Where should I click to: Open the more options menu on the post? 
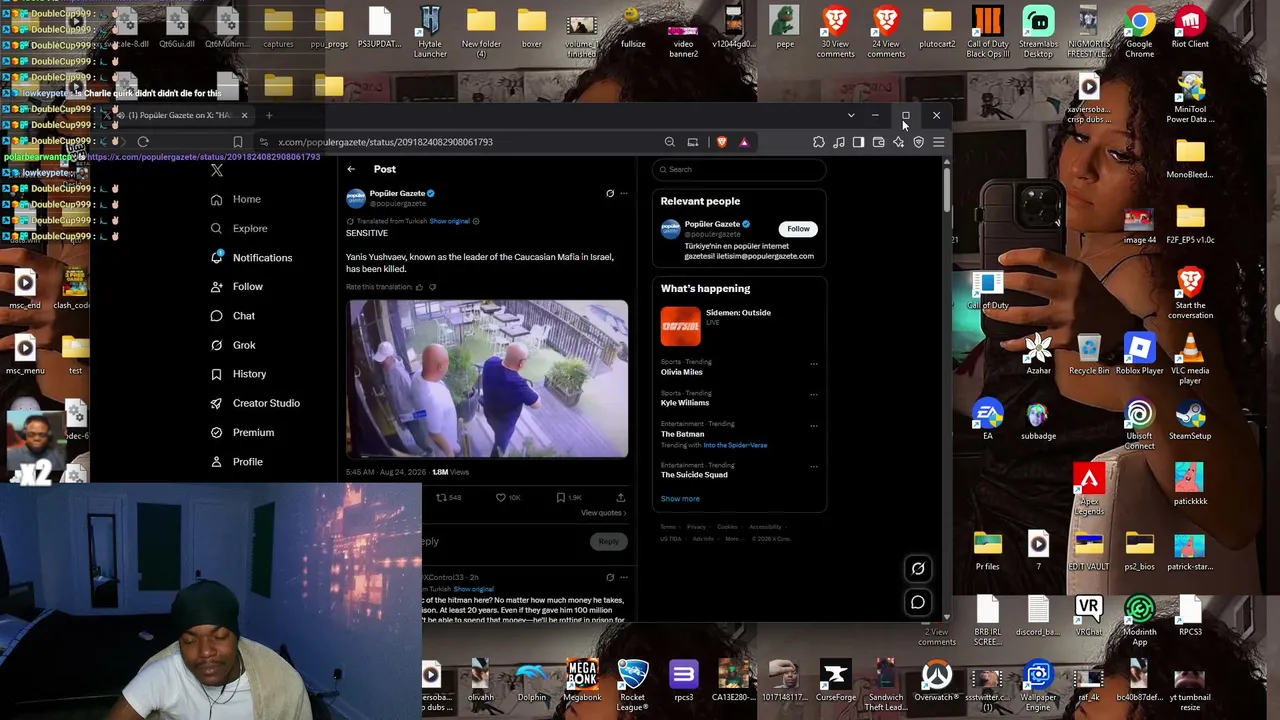click(623, 193)
